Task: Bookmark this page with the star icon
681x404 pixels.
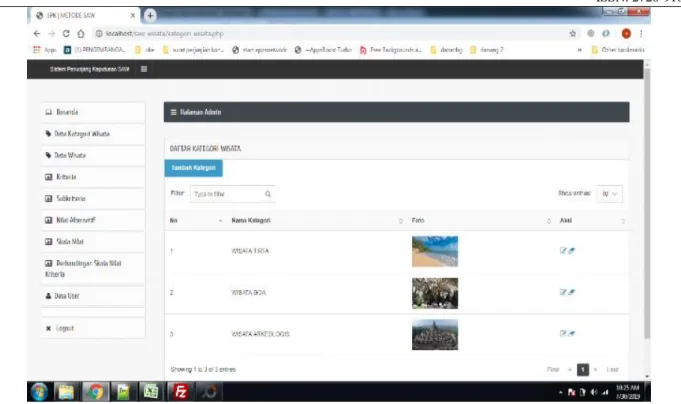Action: pyautogui.click(x=573, y=33)
